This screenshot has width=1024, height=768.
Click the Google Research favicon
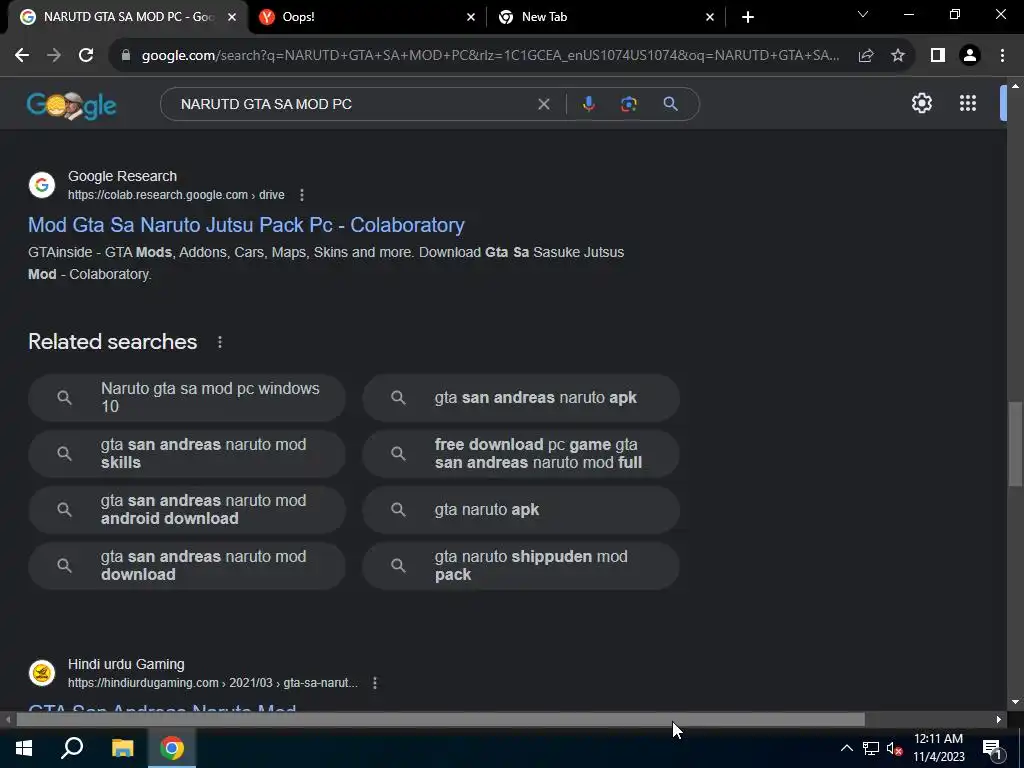[x=42, y=185]
